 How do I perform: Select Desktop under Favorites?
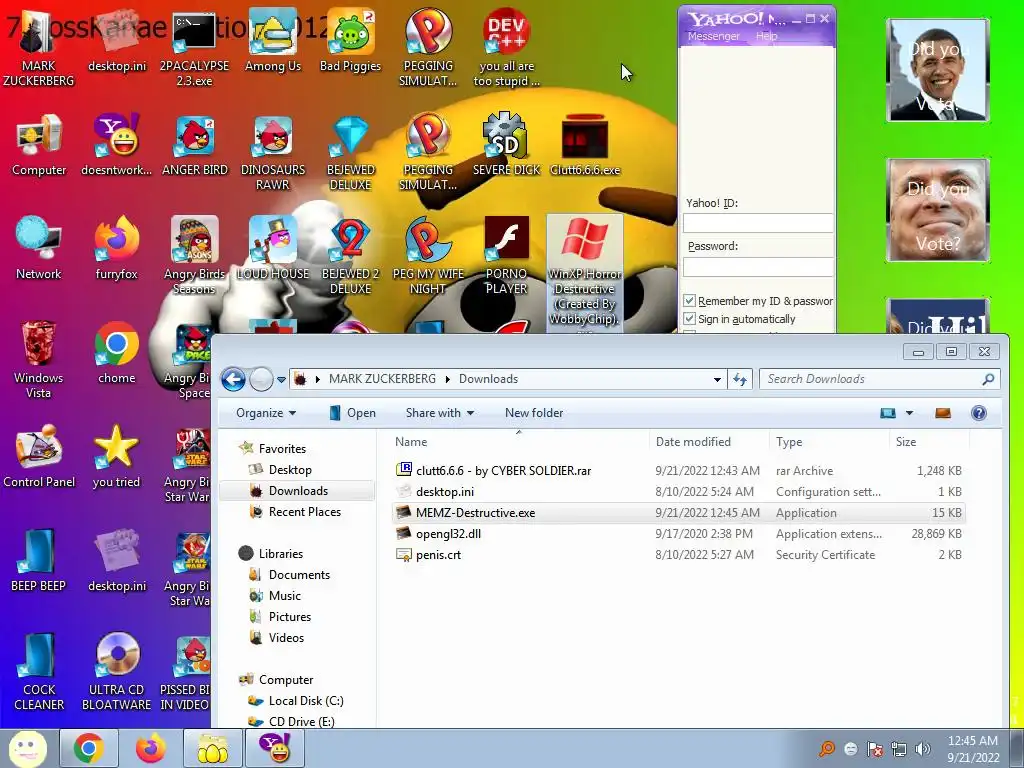point(290,470)
